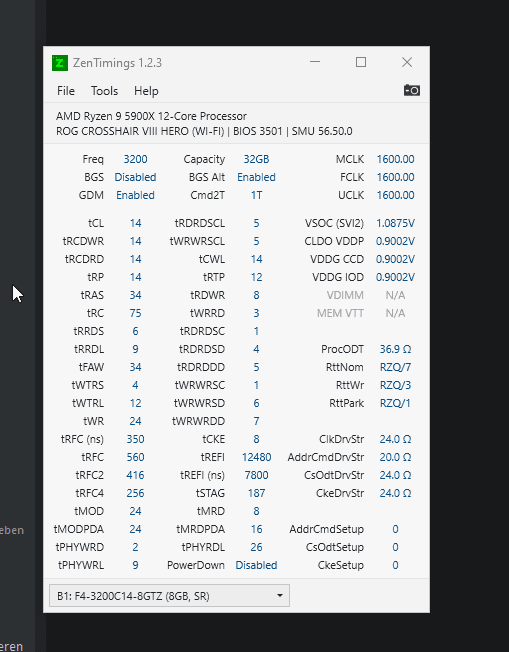Click the VDDG CCD value 0.9002V
Image resolution: width=509 pixels, height=652 pixels.
click(395, 259)
